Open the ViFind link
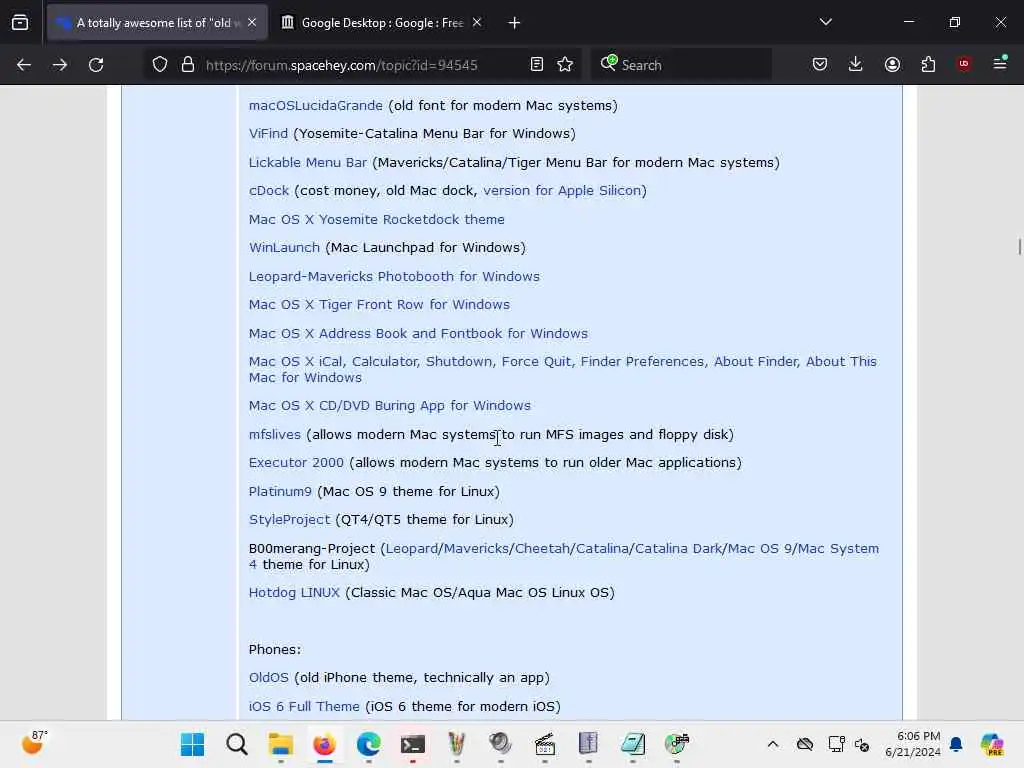The height and width of the screenshot is (768, 1024). pyautogui.click(x=268, y=134)
